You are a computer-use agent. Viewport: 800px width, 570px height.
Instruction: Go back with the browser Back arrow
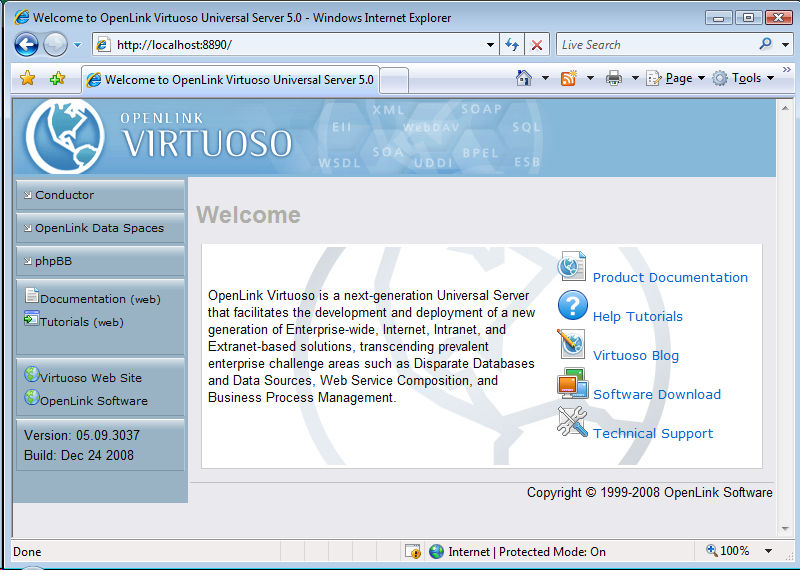coord(27,45)
